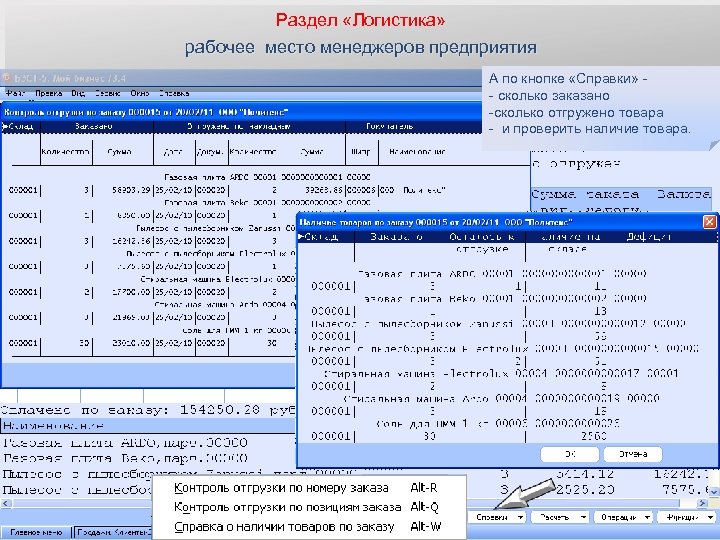Select 'Стиральная машина Electrolux' row in dialog
The width and height of the screenshot is (720, 540).
[501, 373]
